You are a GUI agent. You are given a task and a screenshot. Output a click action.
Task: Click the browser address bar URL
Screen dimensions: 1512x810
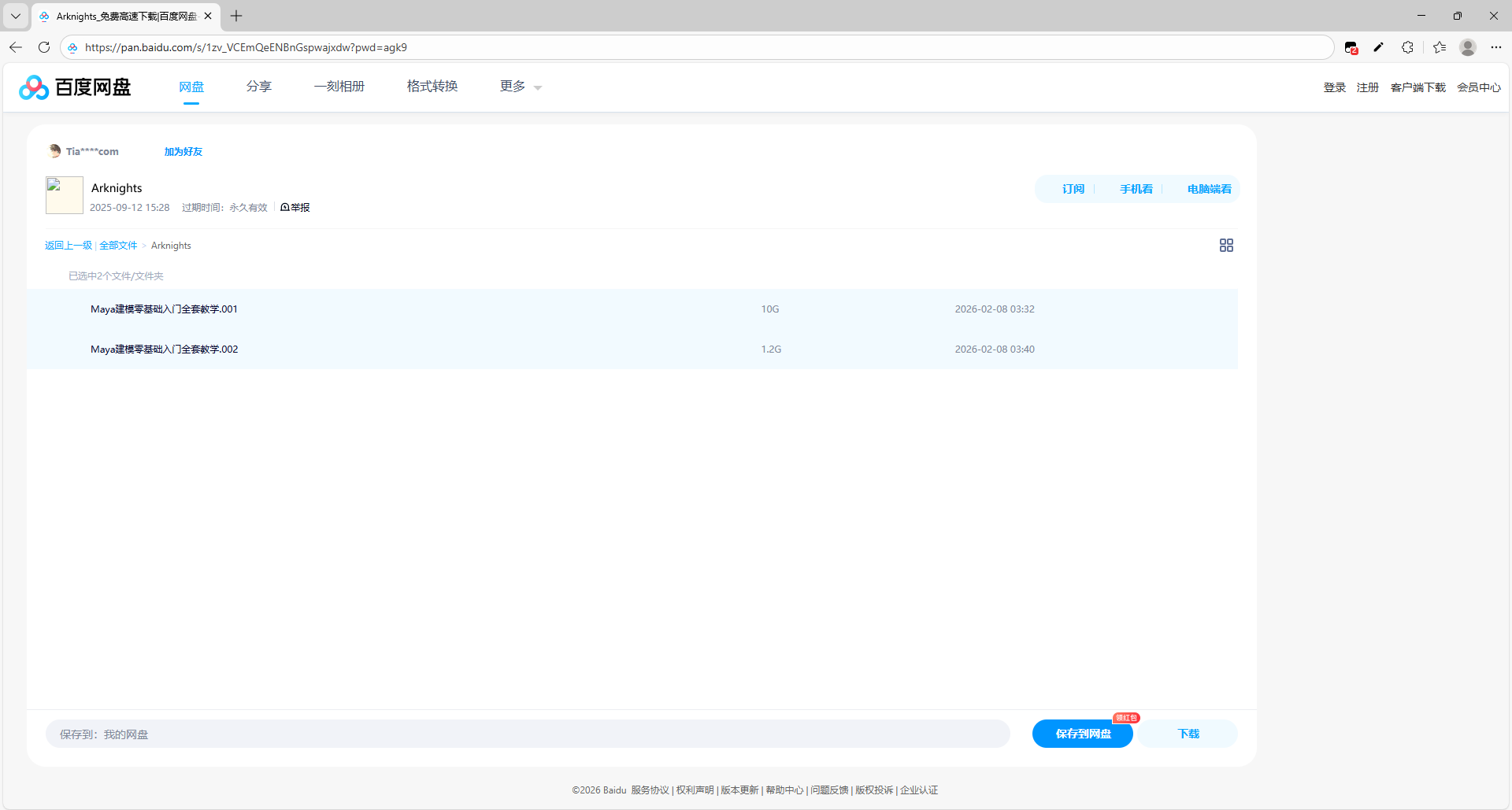point(246,47)
